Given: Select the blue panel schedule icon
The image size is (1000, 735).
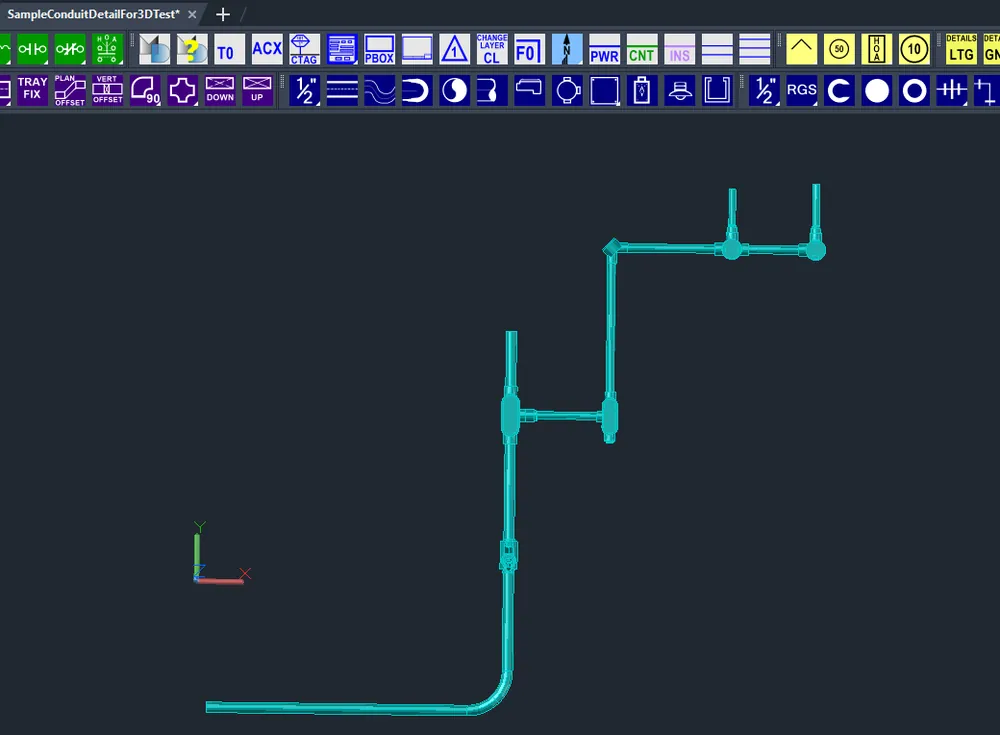Looking at the screenshot, I should (342, 49).
